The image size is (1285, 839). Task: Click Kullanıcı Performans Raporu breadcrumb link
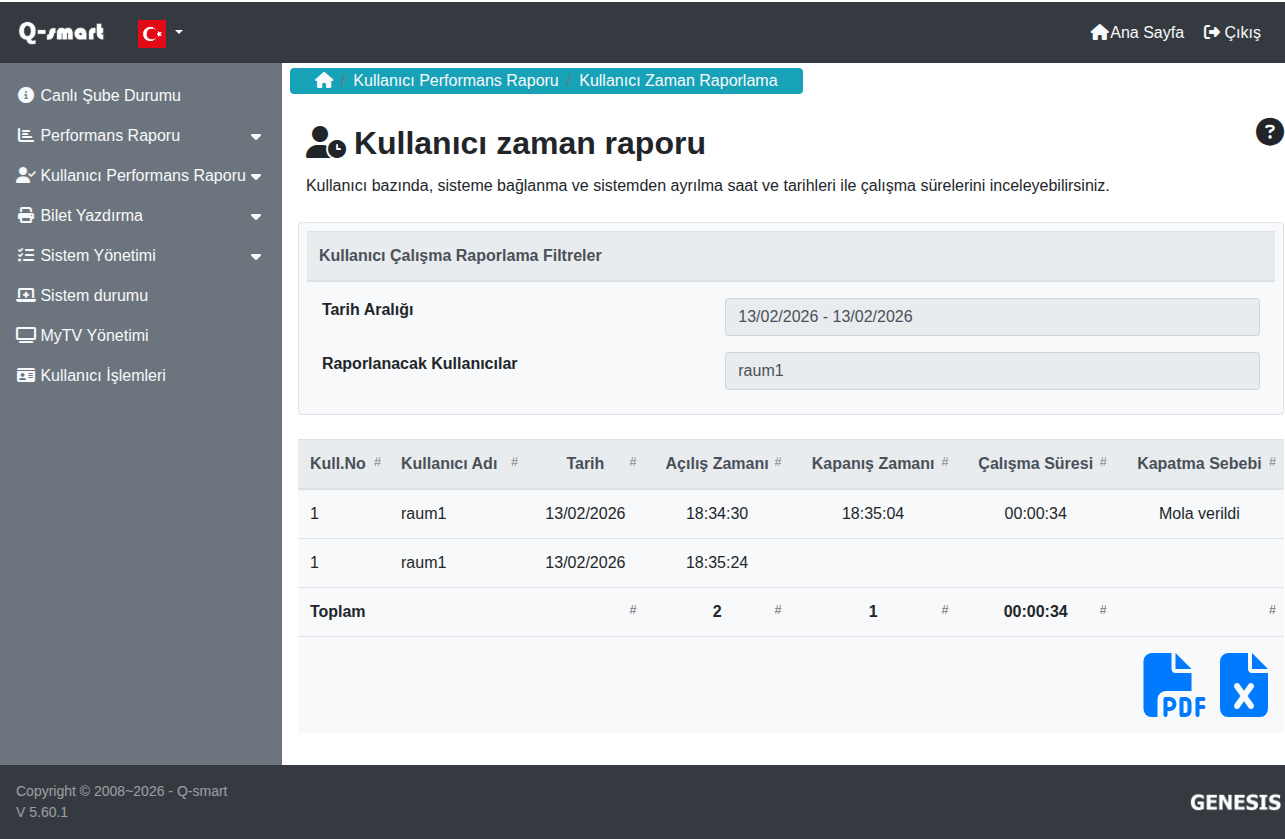456,81
